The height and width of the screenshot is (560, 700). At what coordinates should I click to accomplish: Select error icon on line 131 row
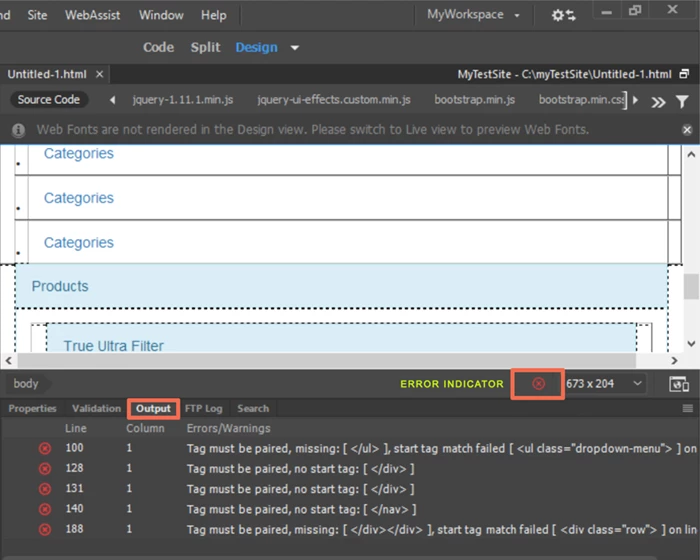click(45, 489)
